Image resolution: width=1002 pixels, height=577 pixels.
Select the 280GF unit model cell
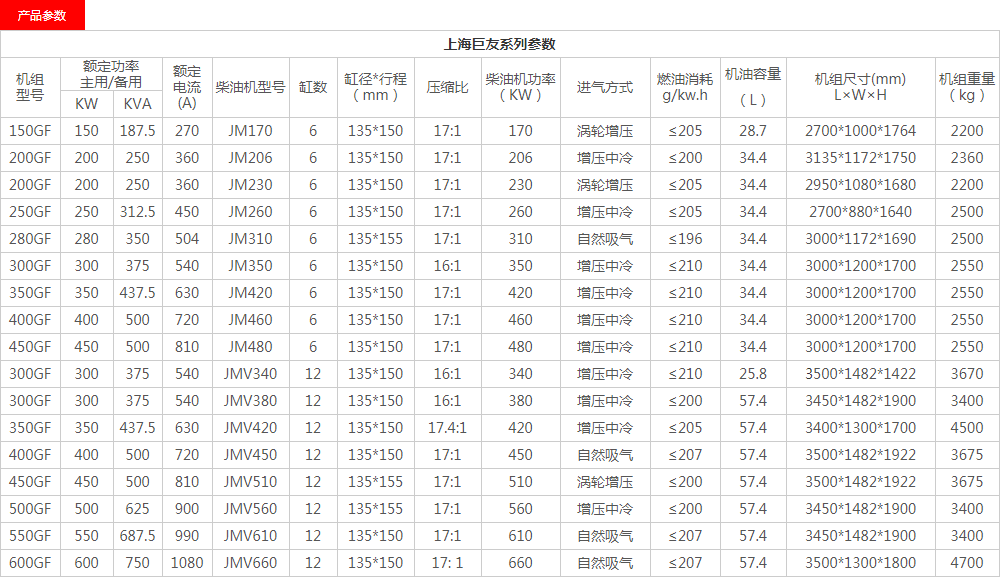pyautogui.click(x=30, y=239)
